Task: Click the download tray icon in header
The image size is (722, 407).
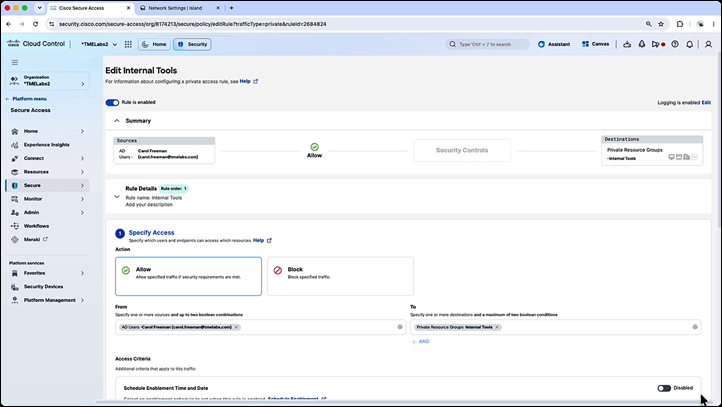Action: pyautogui.click(x=627, y=44)
